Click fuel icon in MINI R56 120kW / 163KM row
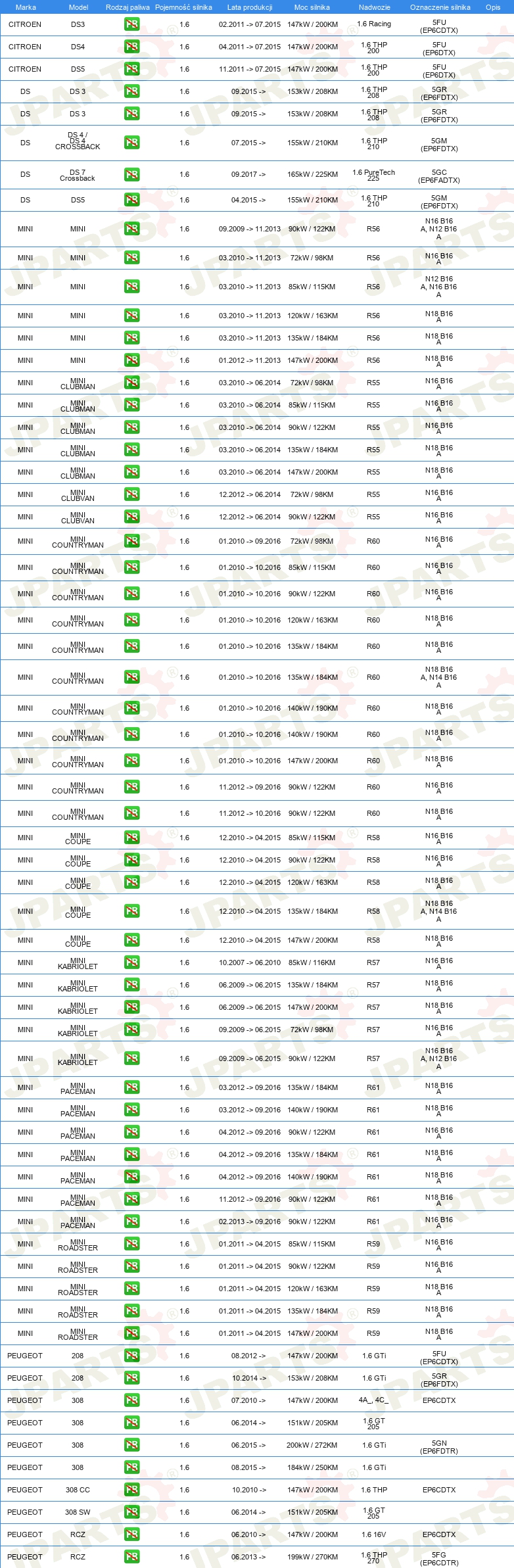 tap(131, 316)
